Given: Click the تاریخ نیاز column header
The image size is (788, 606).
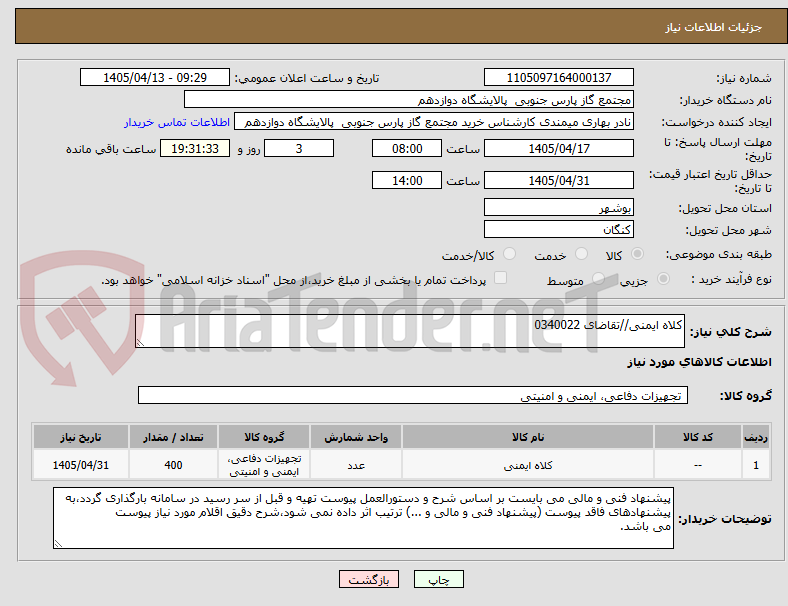Looking at the screenshot, I should click(81, 437).
